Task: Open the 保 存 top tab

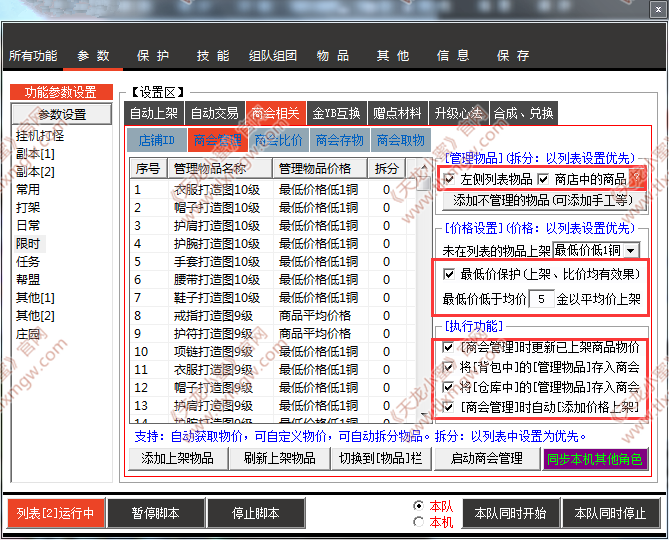Action: click(513, 55)
